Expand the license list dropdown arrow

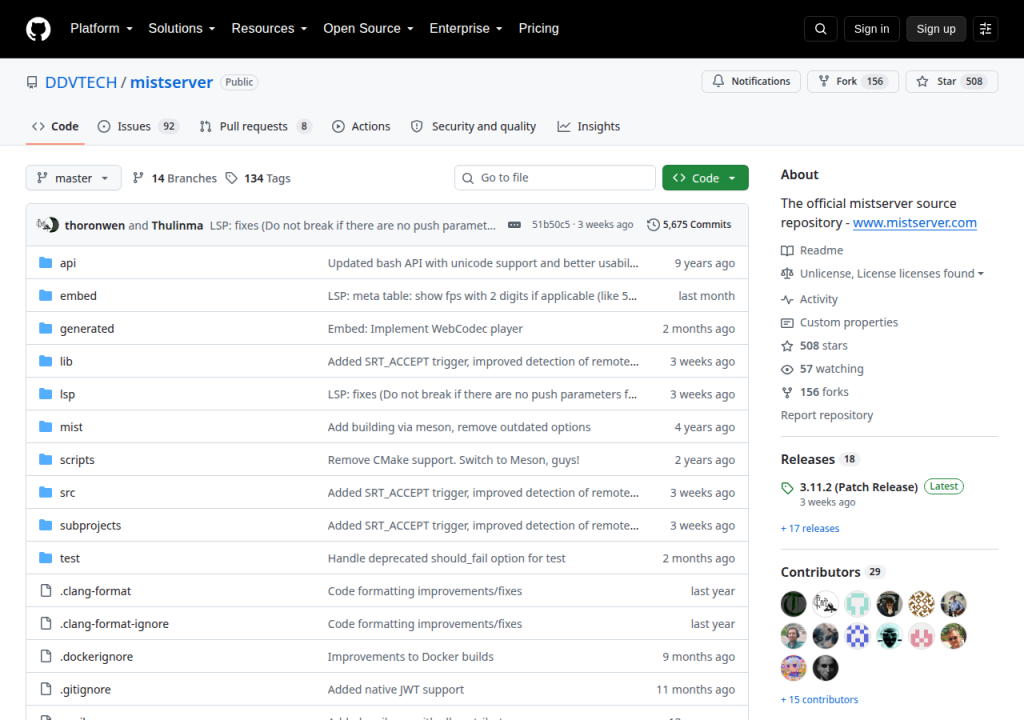click(x=980, y=274)
